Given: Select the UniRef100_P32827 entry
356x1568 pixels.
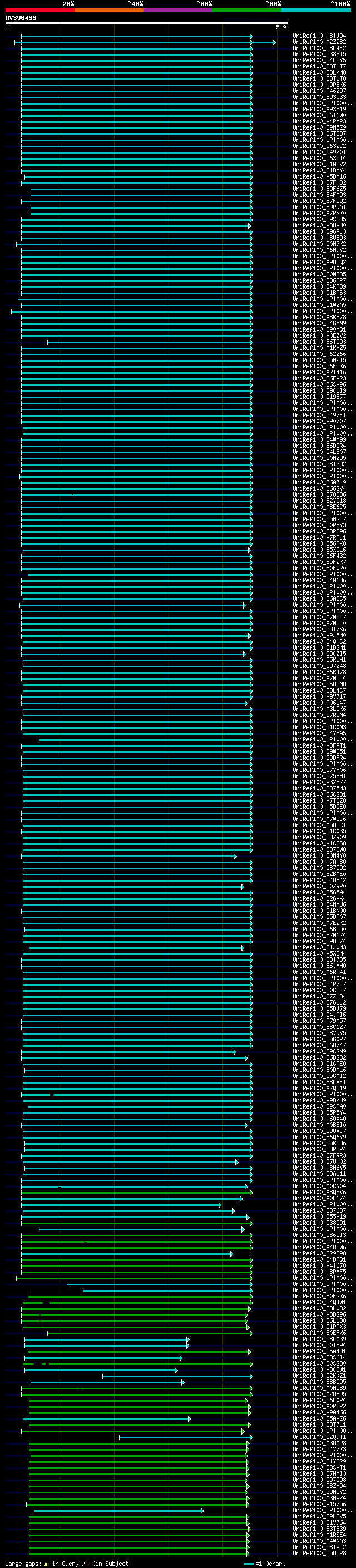Looking at the screenshot, I should pyautogui.click(x=319, y=782).
